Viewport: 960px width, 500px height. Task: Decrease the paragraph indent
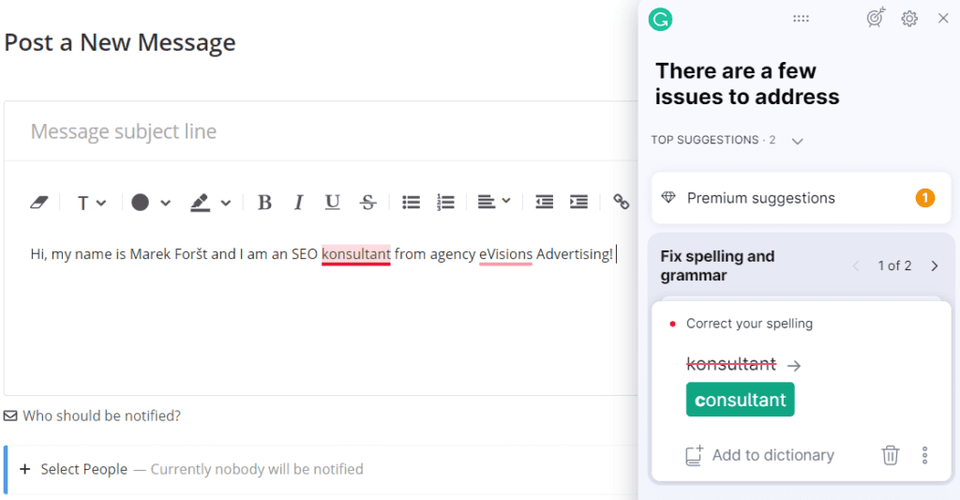(544, 202)
